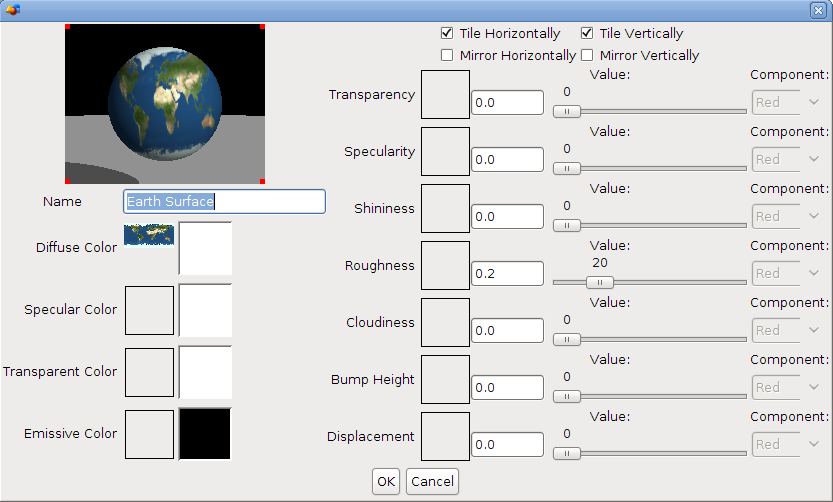This screenshot has height=502, width=833.
Task: Click the Earth map Diffuse Color image thumbnail
Action: 149,235
